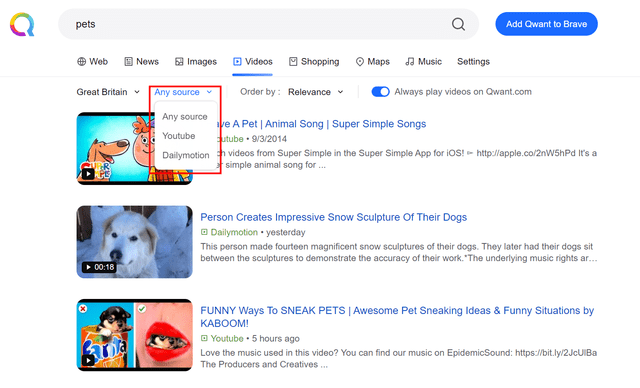Click the globe icon beside Web
640x388 pixels.
point(82,62)
